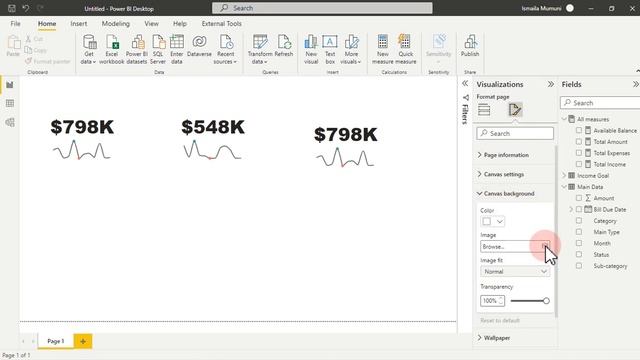Open Power BI datasets

tap(136, 49)
